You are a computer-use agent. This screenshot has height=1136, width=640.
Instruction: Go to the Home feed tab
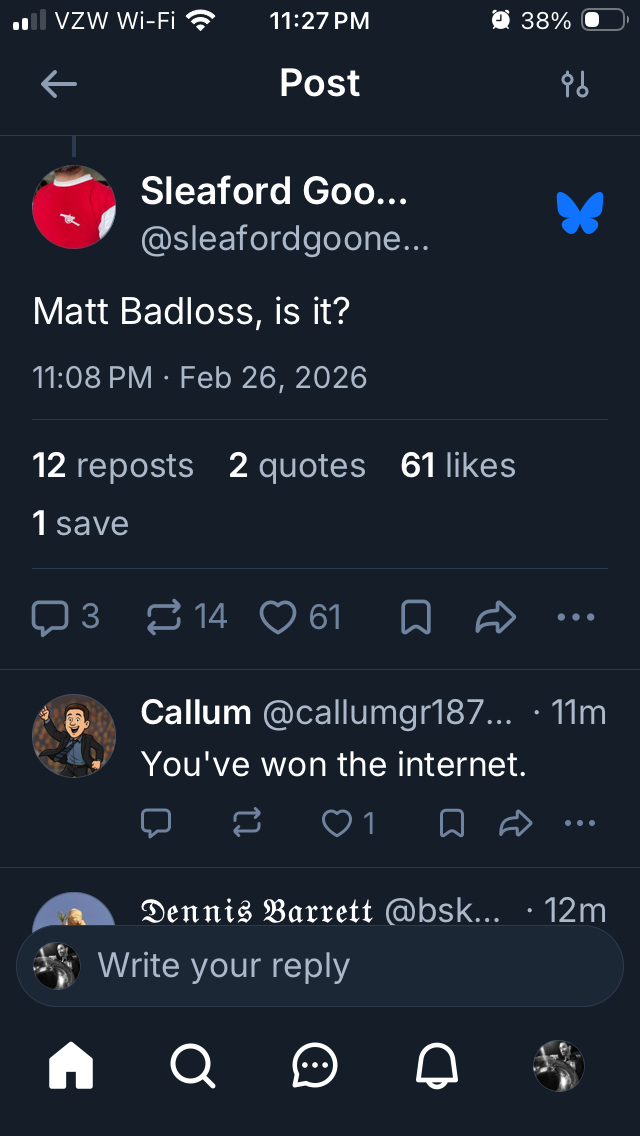click(x=71, y=1066)
